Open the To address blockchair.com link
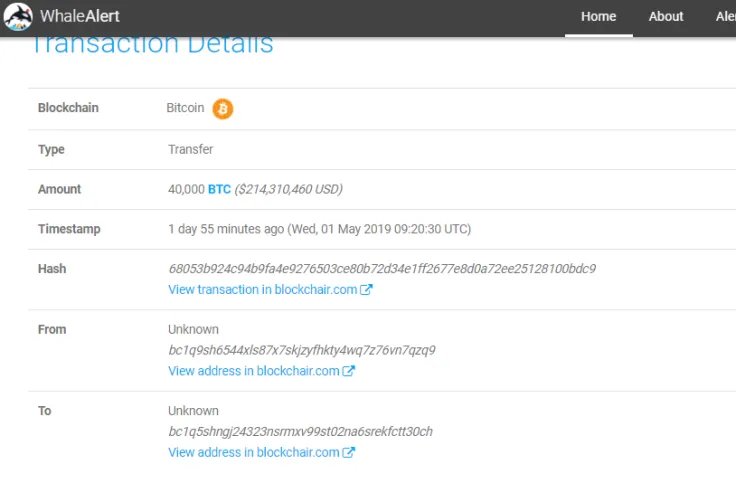The width and height of the screenshot is (736, 502). coord(254,452)
